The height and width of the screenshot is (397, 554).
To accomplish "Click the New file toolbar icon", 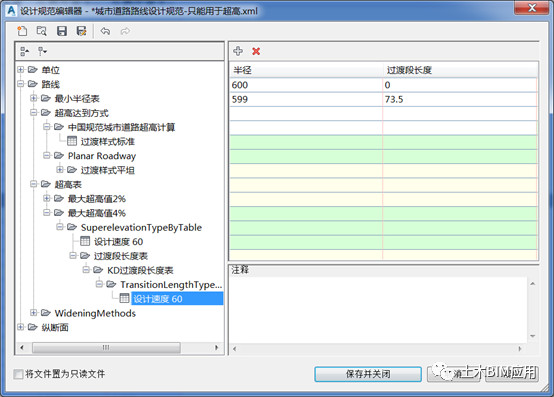I will click(22, 31).
